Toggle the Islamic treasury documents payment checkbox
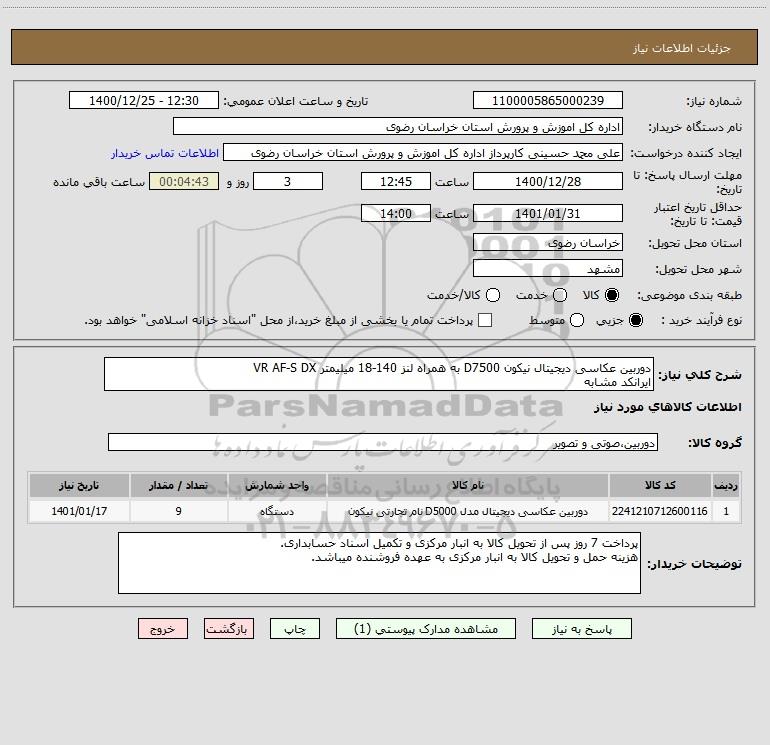The height and width of the screenshot is (745, 770). coord(485,320)
